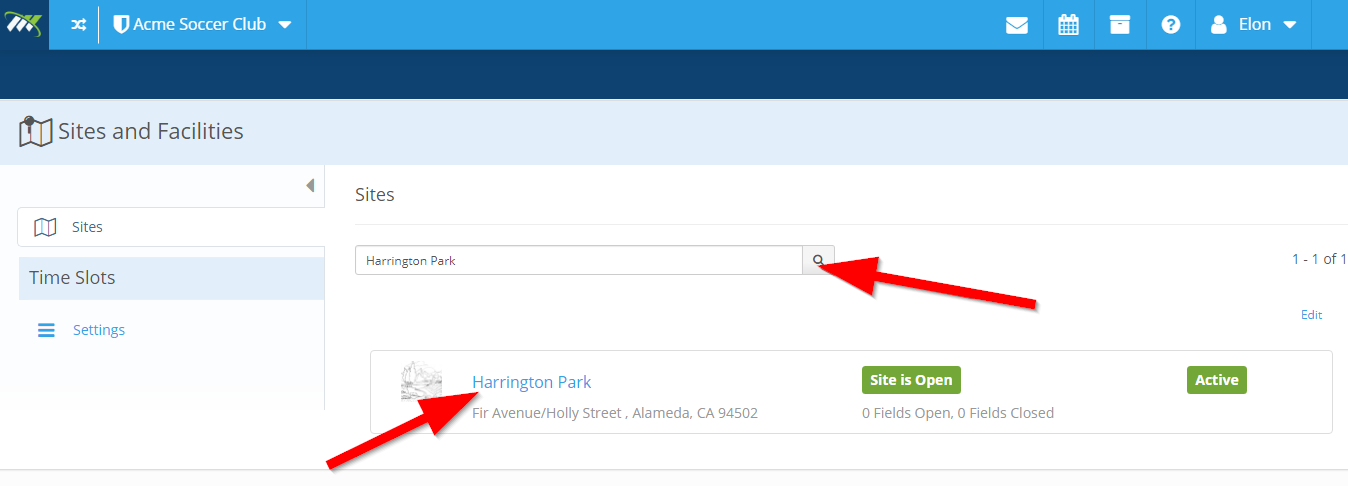Open the mail envelope icon

1017,25
